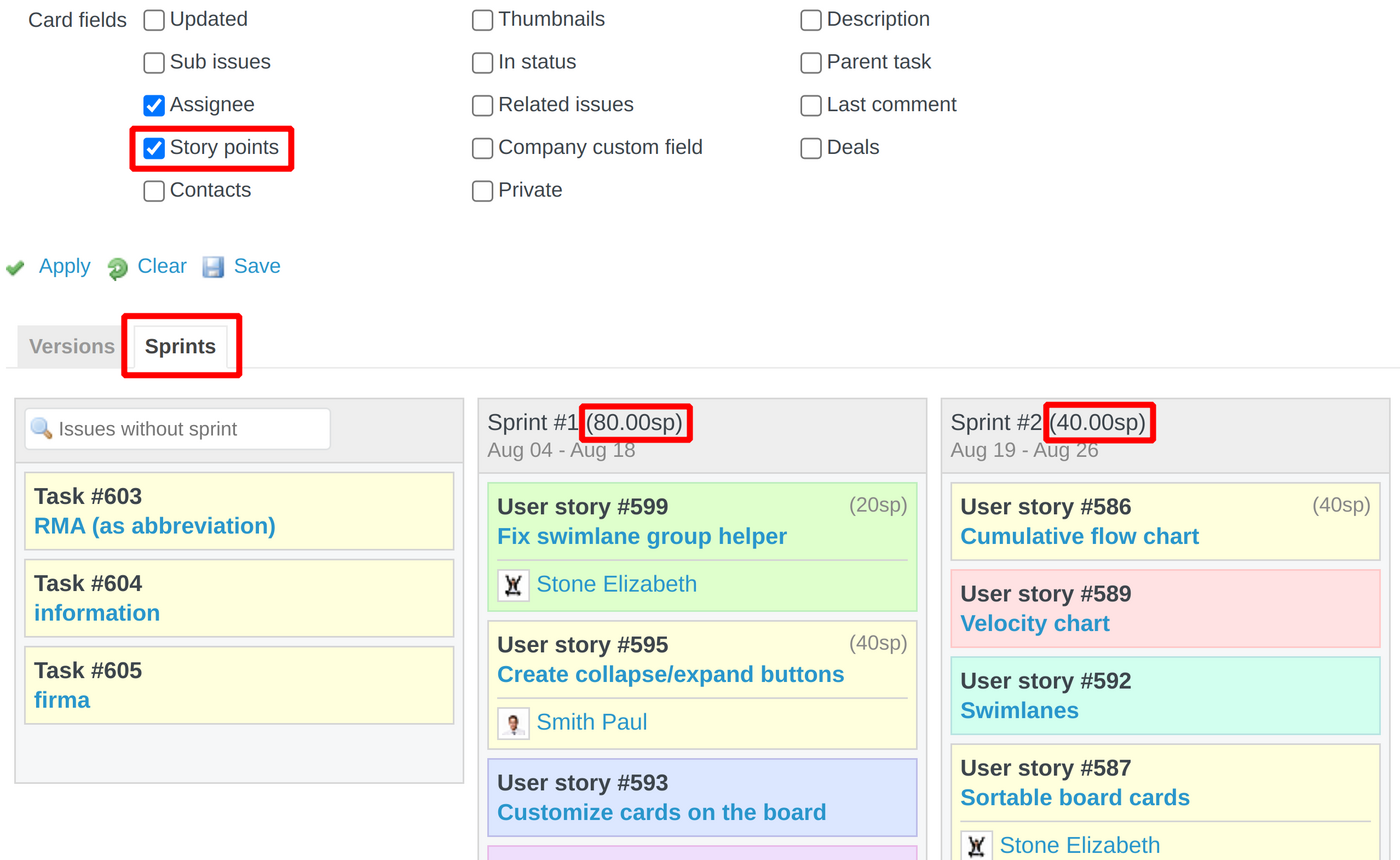Viewport: 1400px width, 860px height.
Task: Check the Private card field
Action: point(482,190)
